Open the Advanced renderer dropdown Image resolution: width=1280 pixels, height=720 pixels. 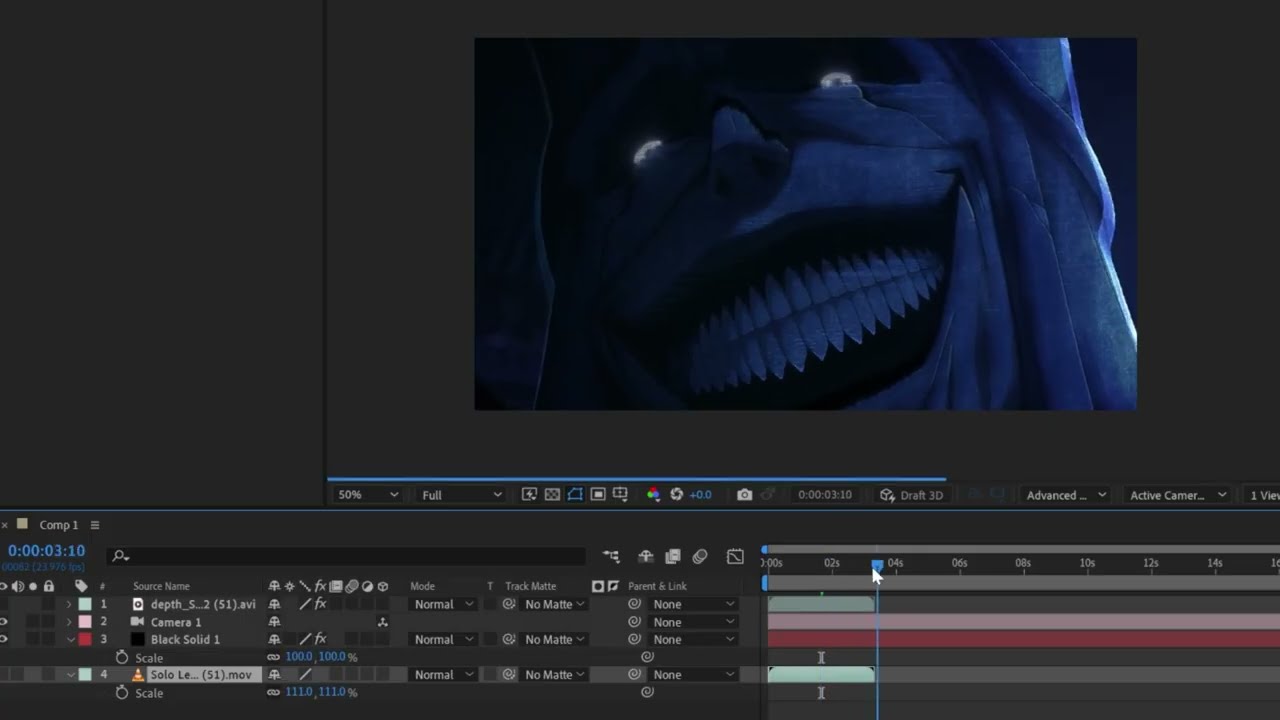pyautogui.click(x=1066, y=495)
